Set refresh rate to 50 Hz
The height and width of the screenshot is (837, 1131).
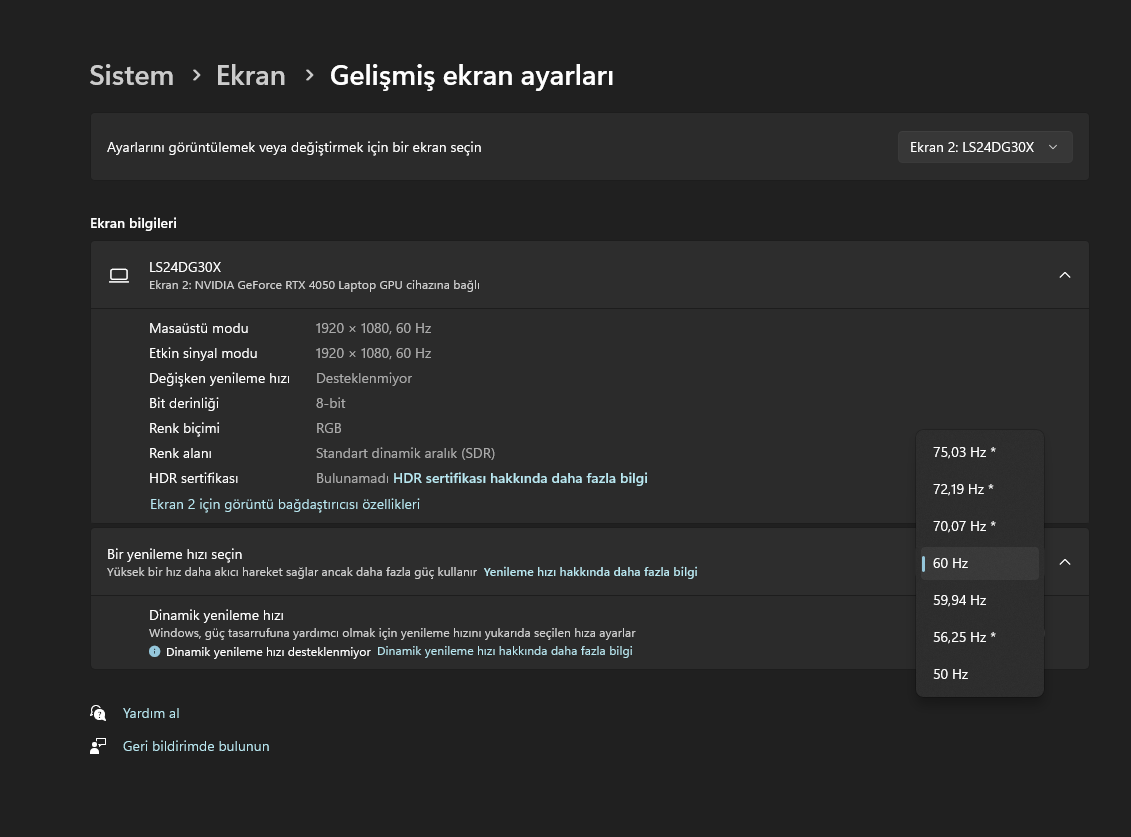pos(951,674)
